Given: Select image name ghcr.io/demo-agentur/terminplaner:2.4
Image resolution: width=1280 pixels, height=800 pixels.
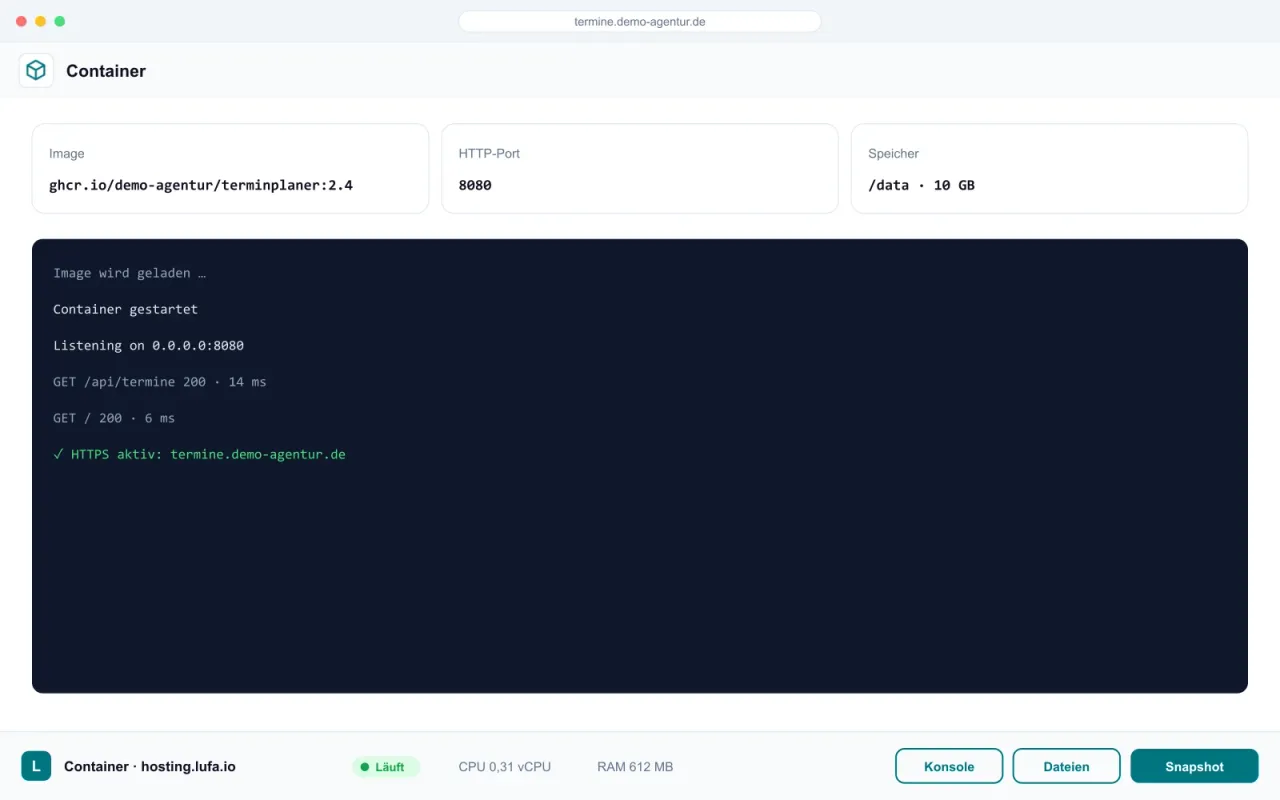Looking at the screenshot, I should pos(201,185).
